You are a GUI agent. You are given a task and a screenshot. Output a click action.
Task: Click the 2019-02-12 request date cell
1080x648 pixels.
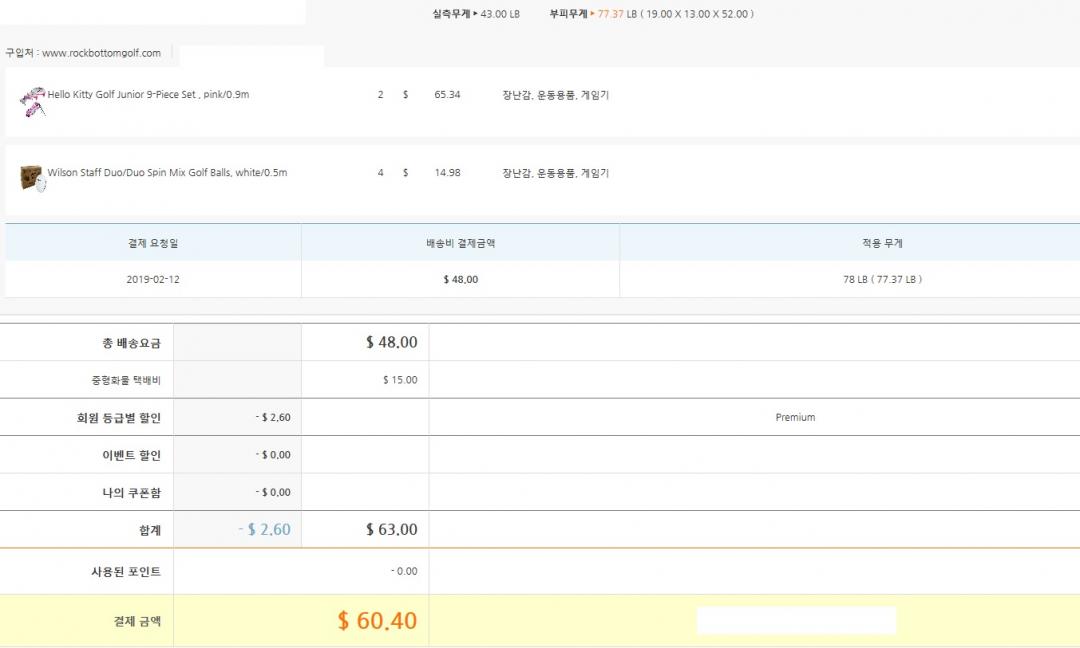pos(153,280)
